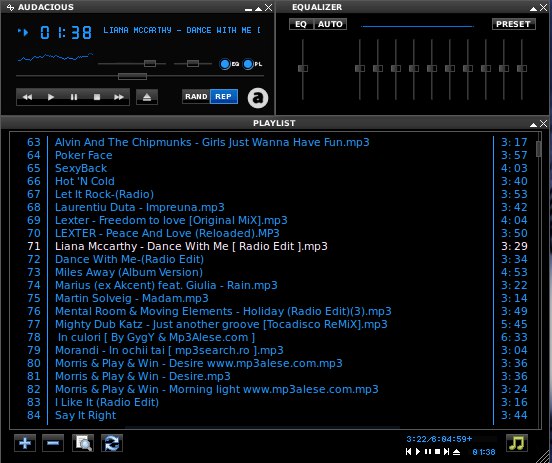This screenshot has height=463, width=552.
Task: Close the equalizer window
Action: (544, 8)
